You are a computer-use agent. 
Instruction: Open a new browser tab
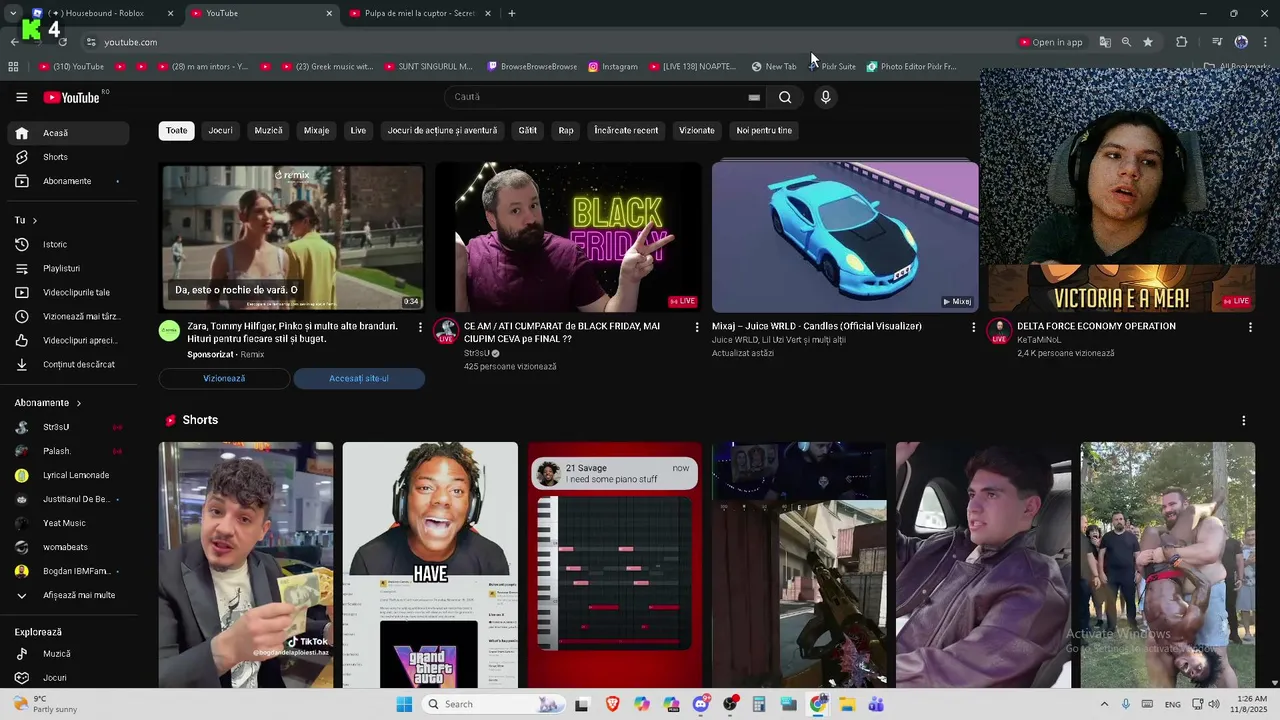pyautogui.click(x=512, y=13)
